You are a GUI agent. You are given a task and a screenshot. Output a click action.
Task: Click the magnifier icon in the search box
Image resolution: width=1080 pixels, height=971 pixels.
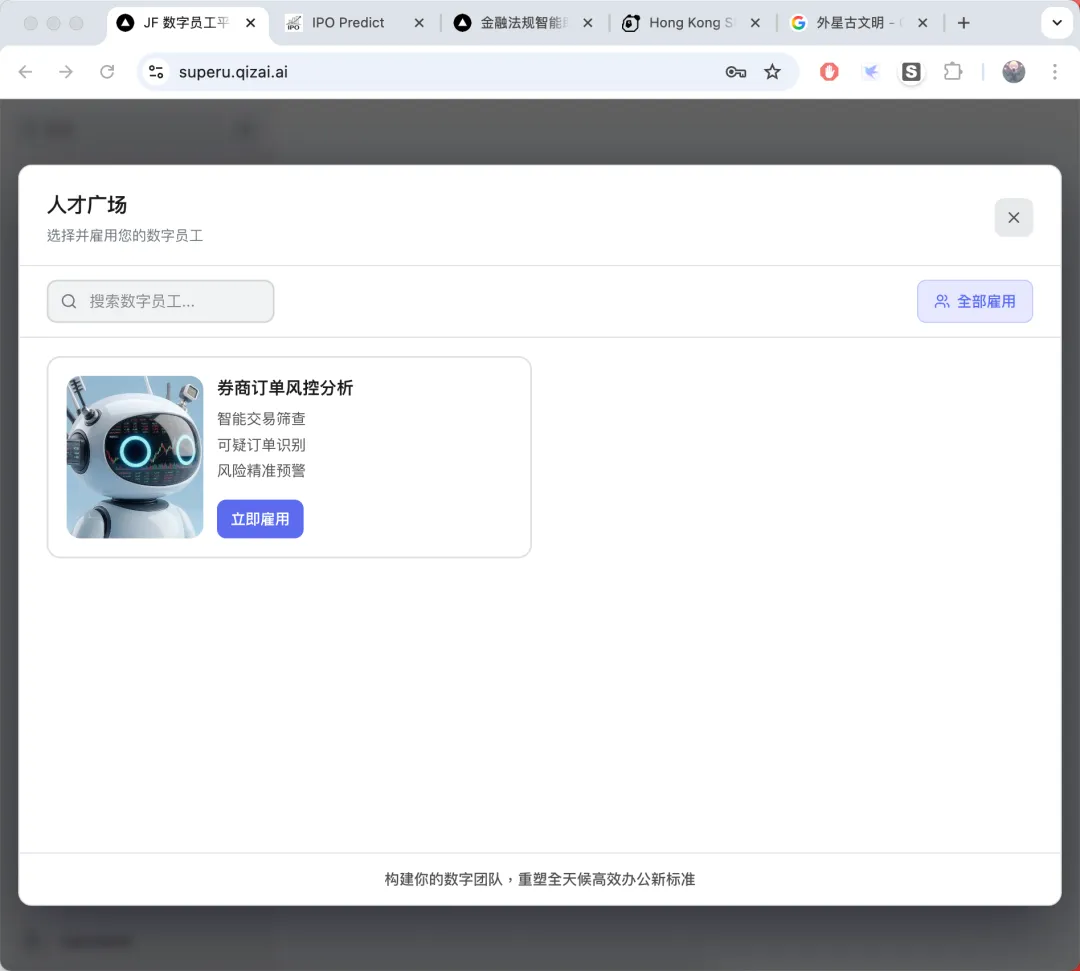coord(68,300)
